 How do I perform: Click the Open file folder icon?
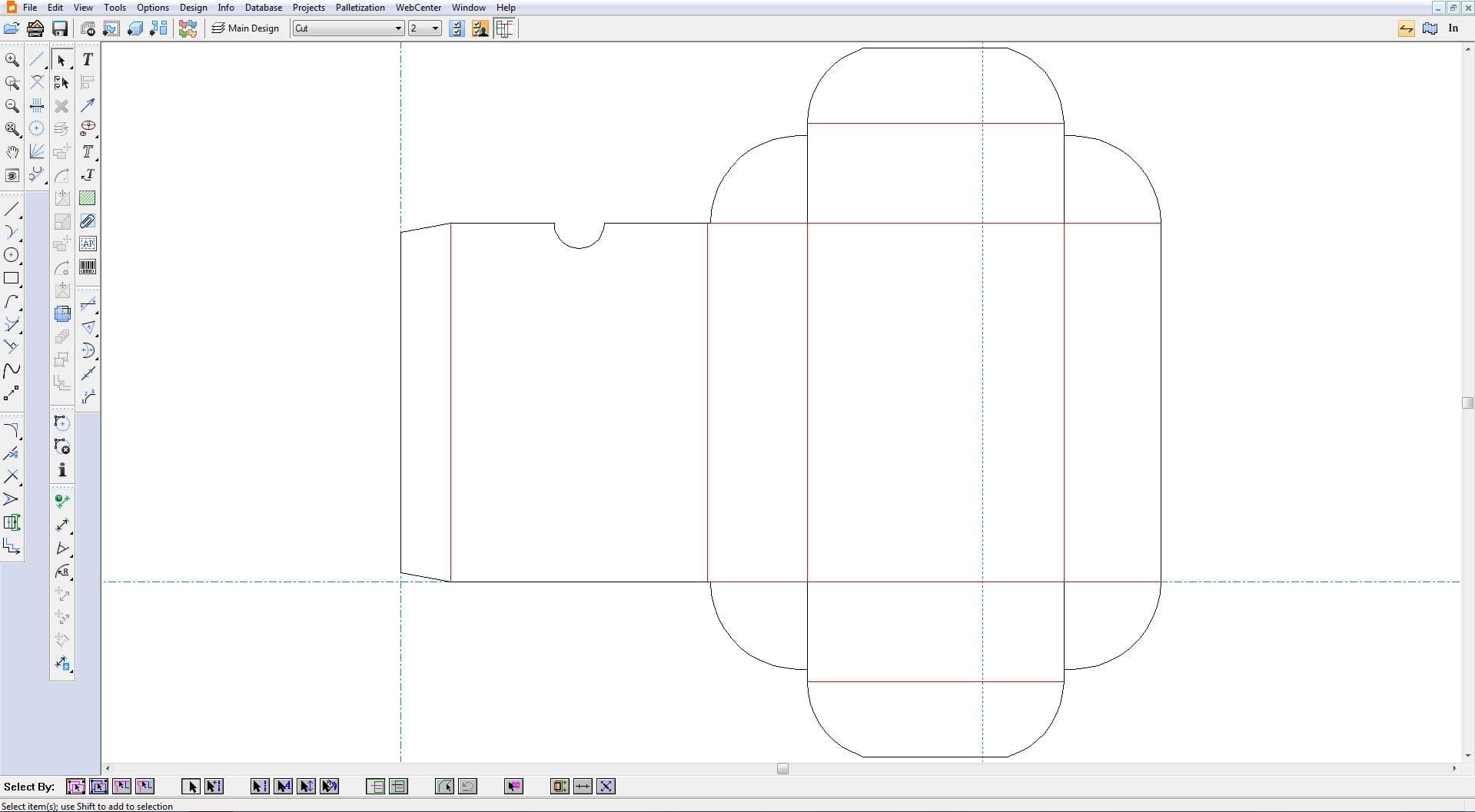tap(12, 28)
